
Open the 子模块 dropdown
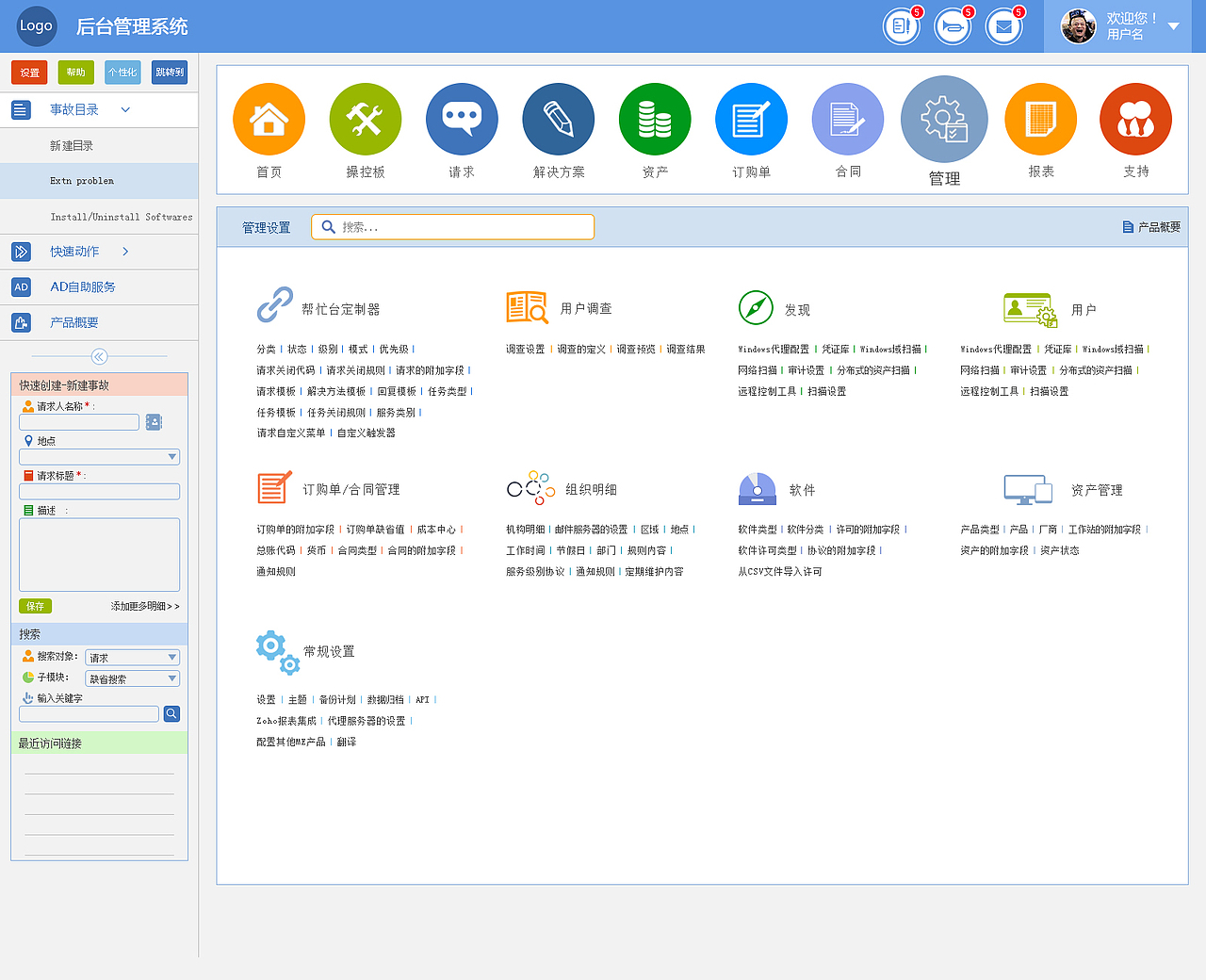[x=132, y=678]
